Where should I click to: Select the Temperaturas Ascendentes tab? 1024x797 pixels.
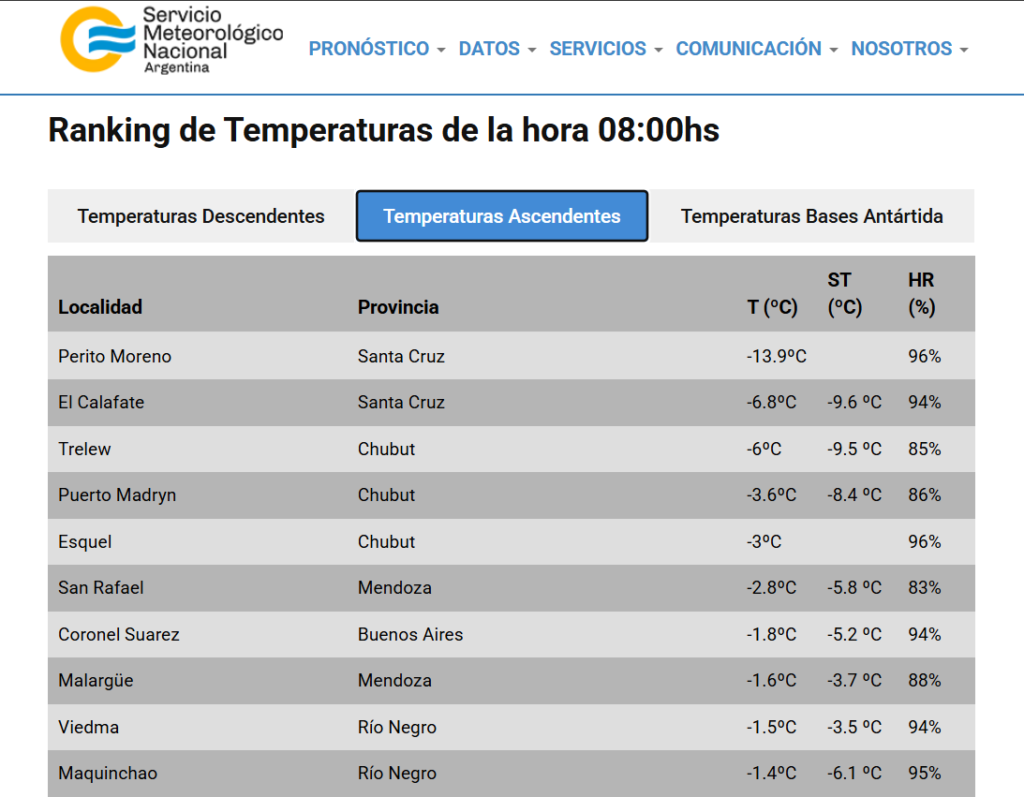click(502, 216)
